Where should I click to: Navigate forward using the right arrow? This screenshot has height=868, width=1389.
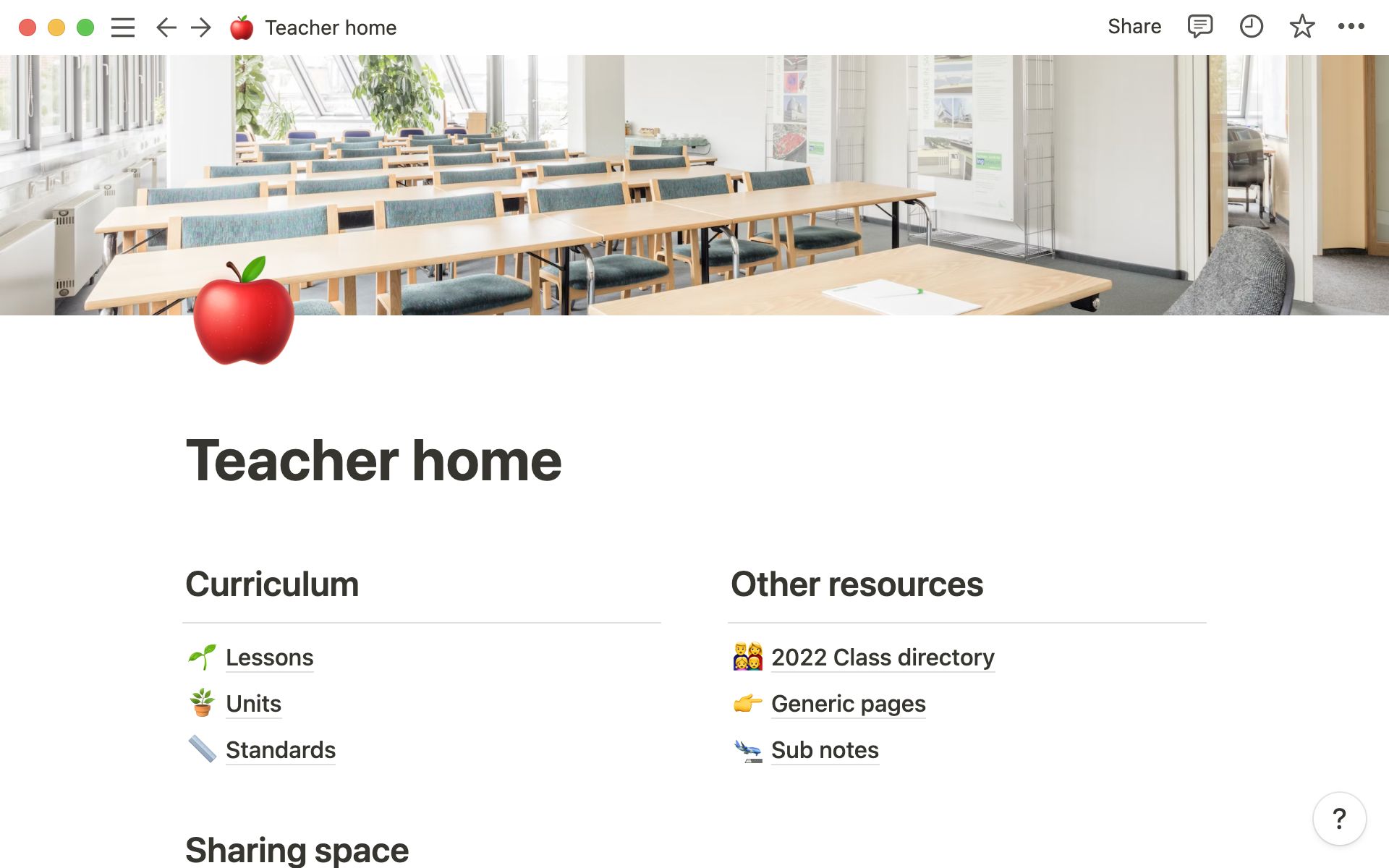pyautogui.click(x=201, y=27)
